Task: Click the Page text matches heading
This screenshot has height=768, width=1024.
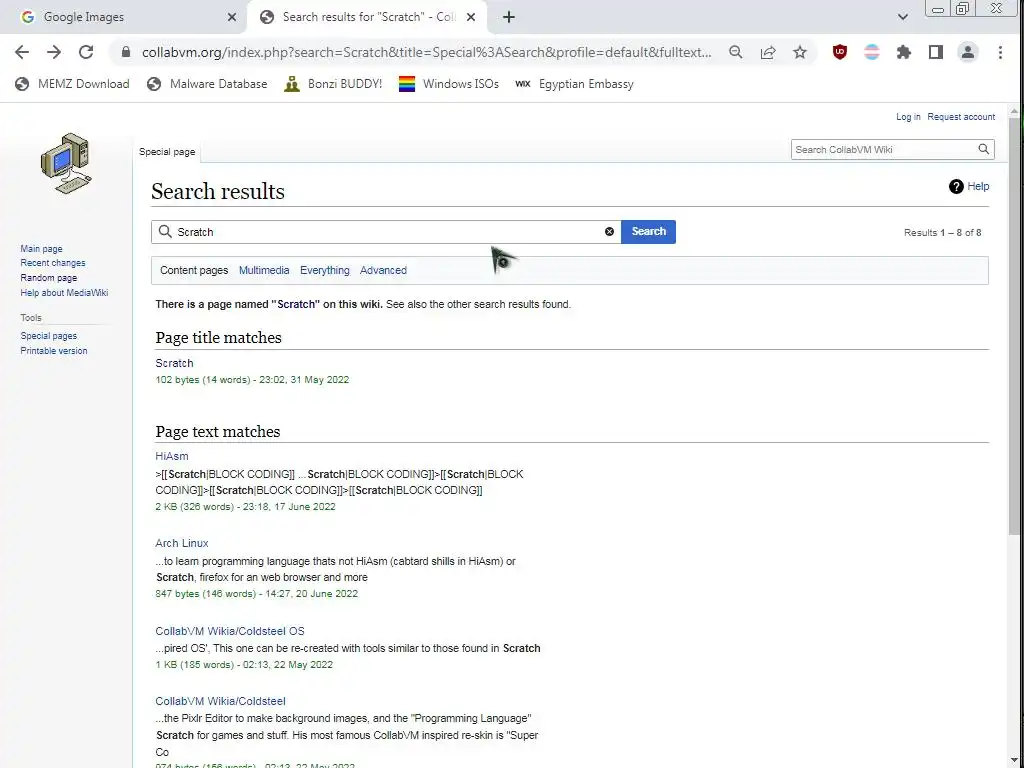Action: click(x=217, y=432)
